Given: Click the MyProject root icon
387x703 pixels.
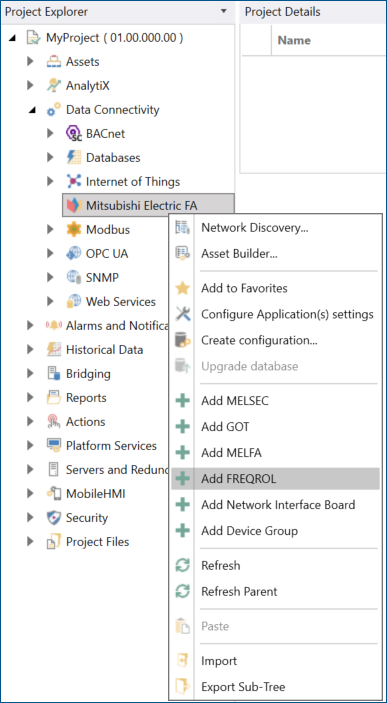Looking at the screenshot, I should 34,38.
